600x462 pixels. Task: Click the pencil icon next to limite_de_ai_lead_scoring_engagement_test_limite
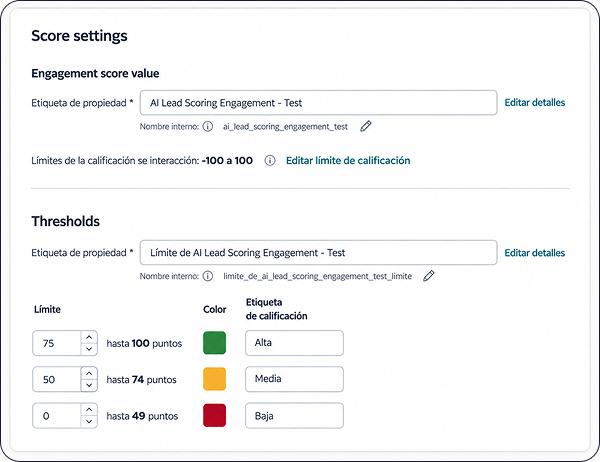click(x=429, y=276)
